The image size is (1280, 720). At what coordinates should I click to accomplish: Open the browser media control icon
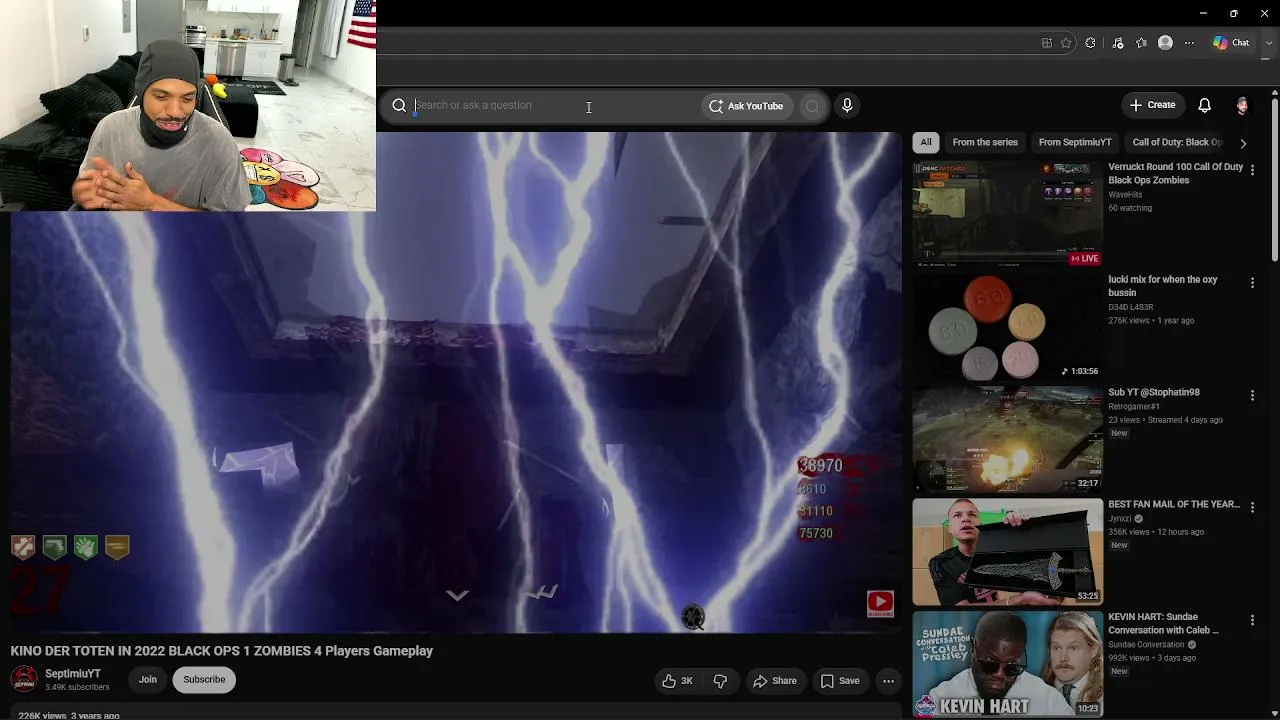click(x=1117, y=43)
